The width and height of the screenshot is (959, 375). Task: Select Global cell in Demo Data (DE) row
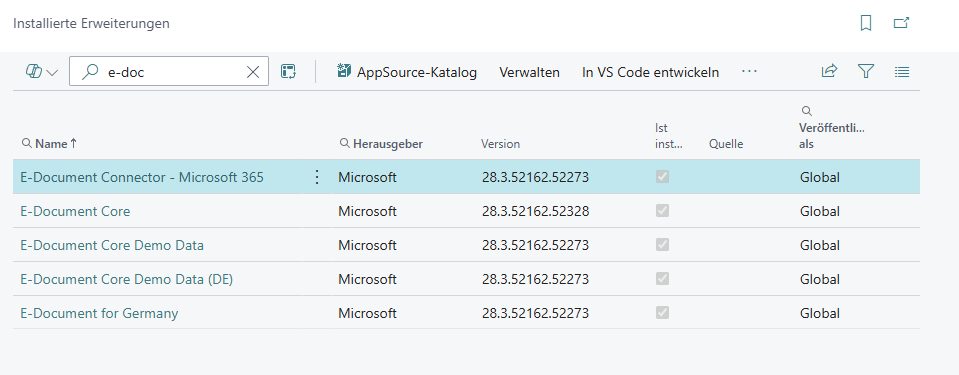[820, 280]
